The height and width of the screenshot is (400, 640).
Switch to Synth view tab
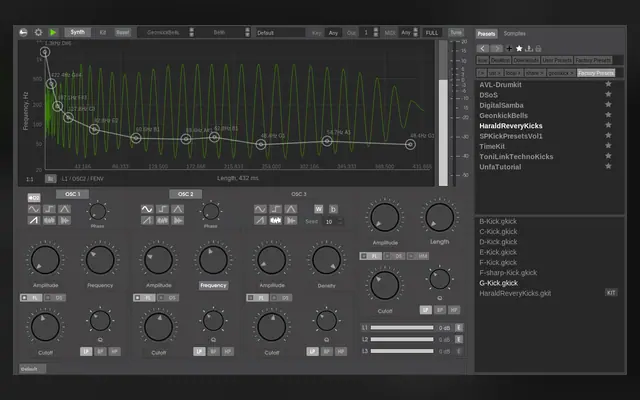click(x=78, y=32)
